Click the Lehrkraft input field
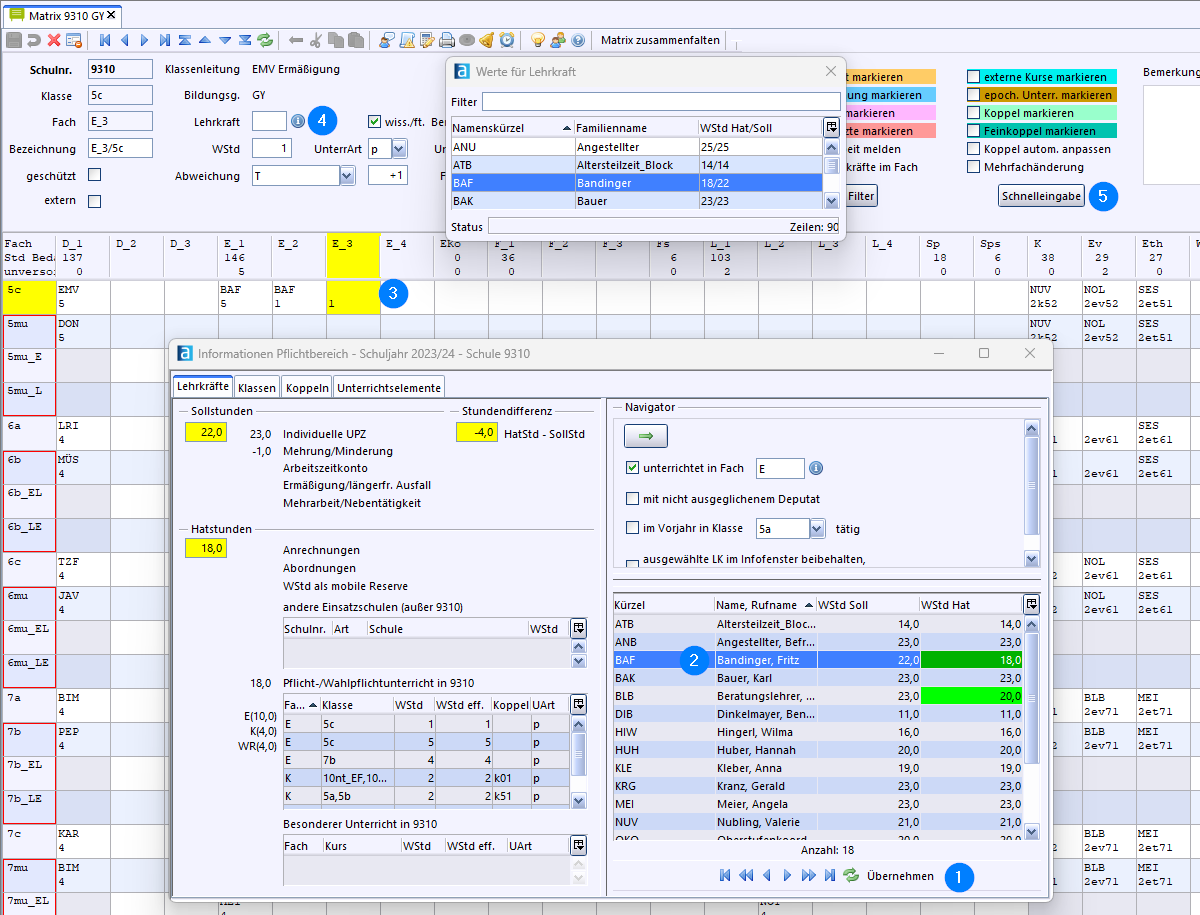Image resolution: width=1200 pixels, height=915 pixels. click(x=269, y=121)
